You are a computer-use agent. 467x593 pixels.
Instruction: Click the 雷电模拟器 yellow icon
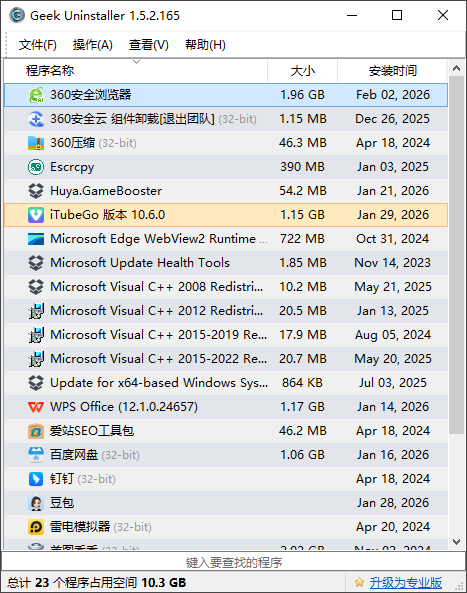(x=36, y=527)
